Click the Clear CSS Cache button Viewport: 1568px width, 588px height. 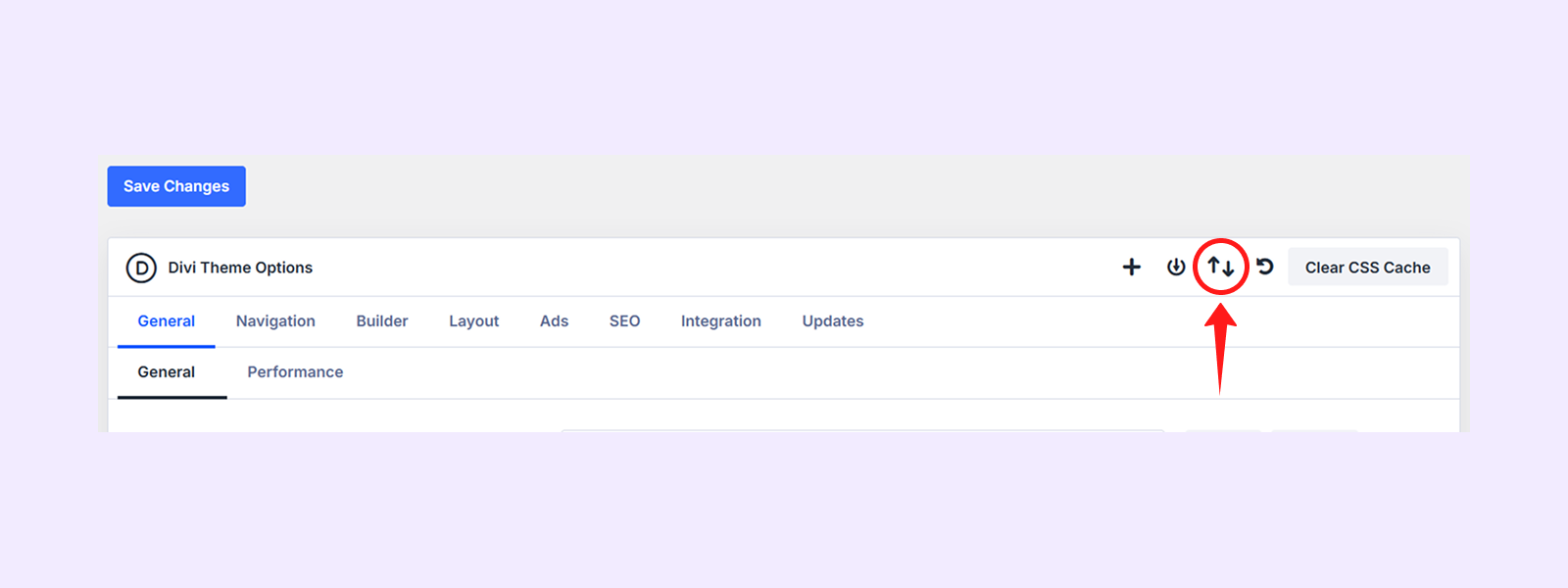click(x=1367, y=267)
